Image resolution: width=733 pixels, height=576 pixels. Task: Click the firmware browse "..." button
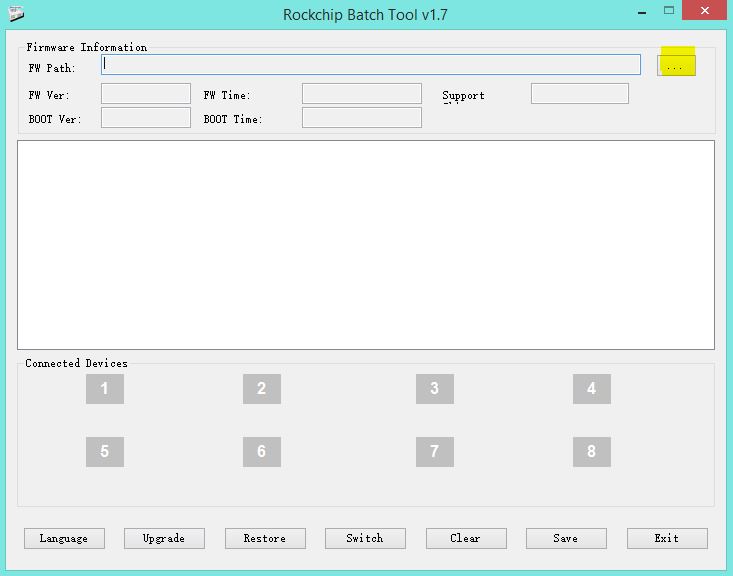click(676, 65)
